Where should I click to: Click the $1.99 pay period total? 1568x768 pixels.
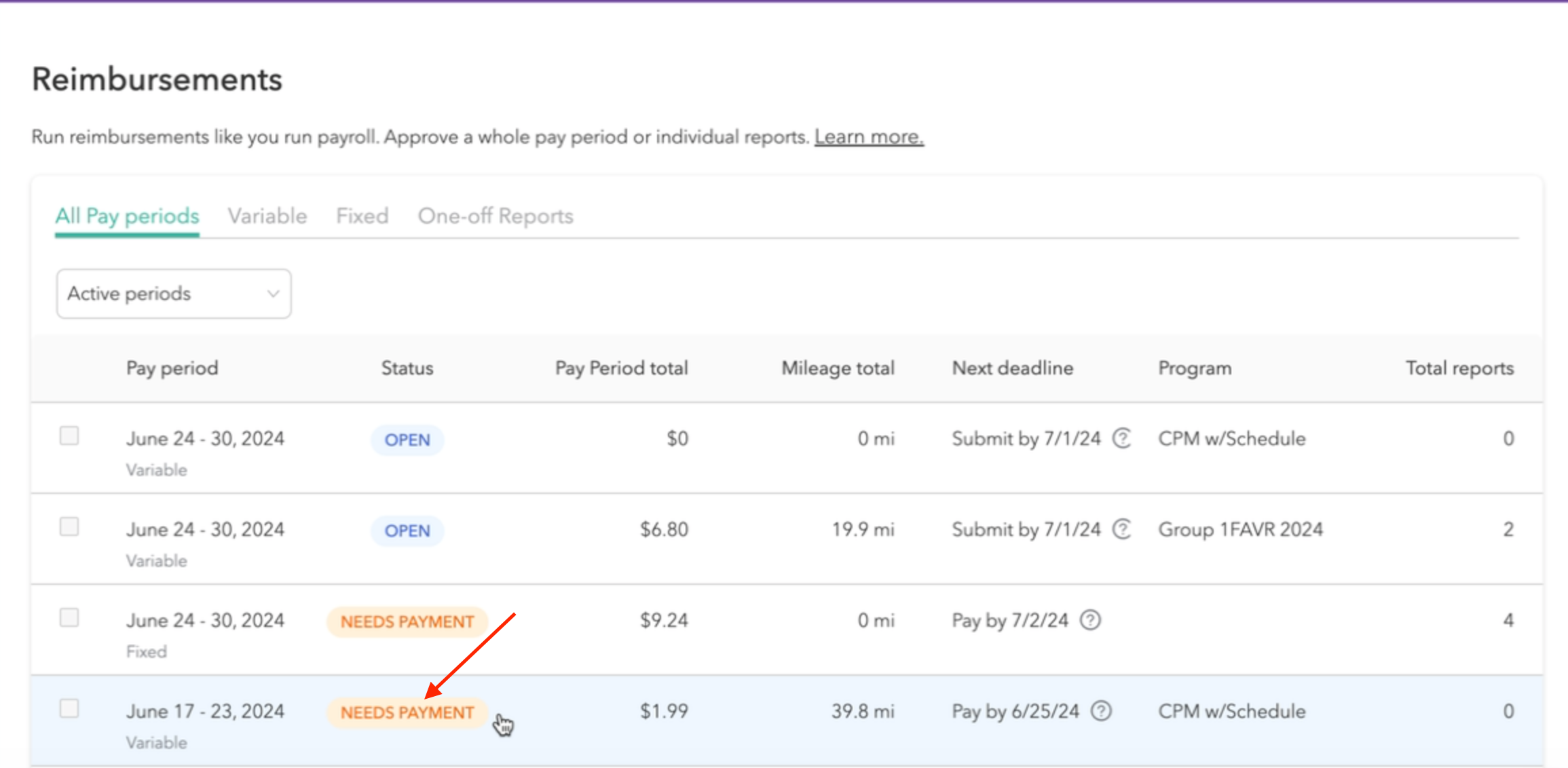pyautogui.click(x=665, y=711)
